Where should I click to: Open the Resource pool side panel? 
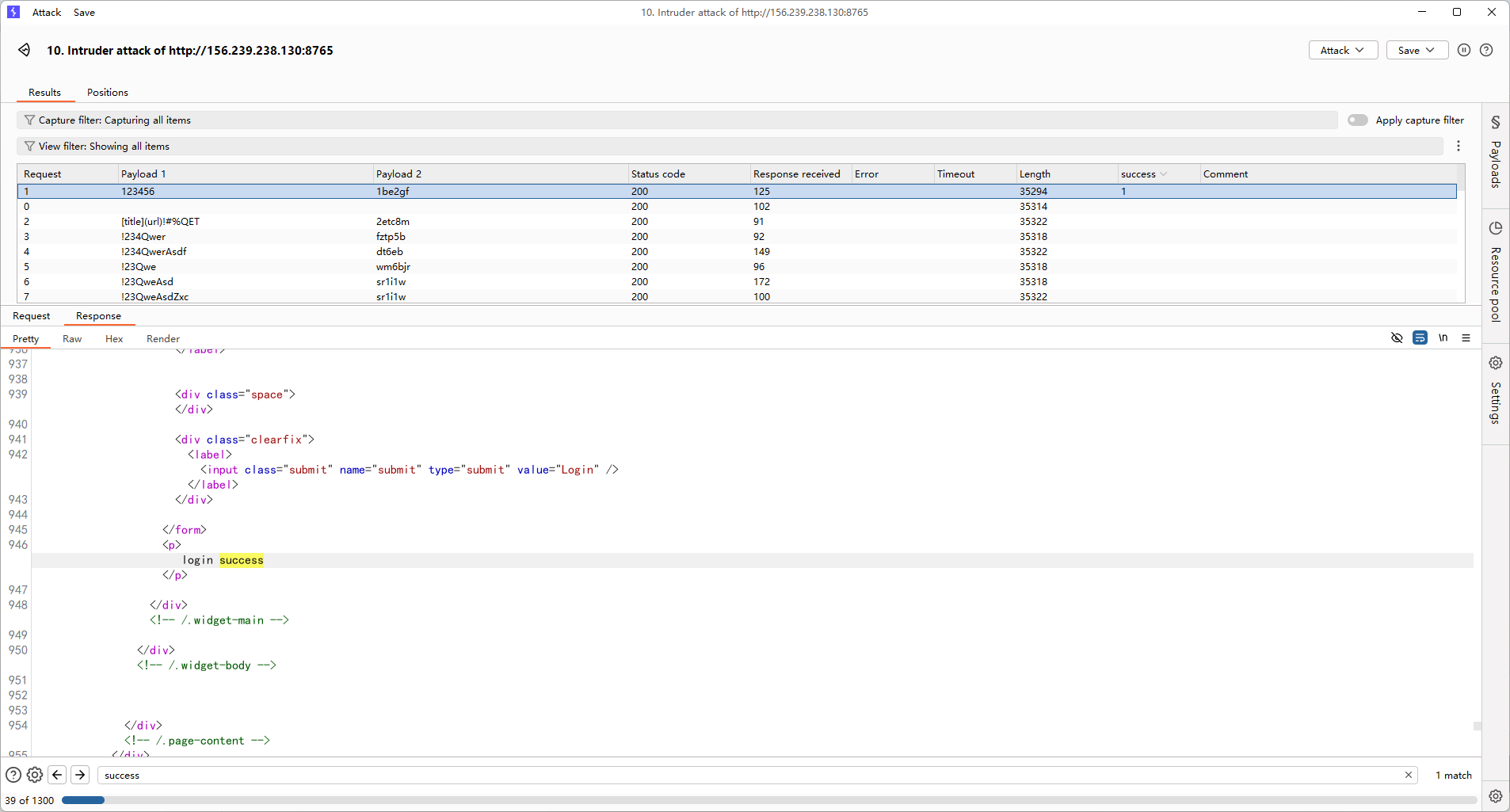[1495, 272]
